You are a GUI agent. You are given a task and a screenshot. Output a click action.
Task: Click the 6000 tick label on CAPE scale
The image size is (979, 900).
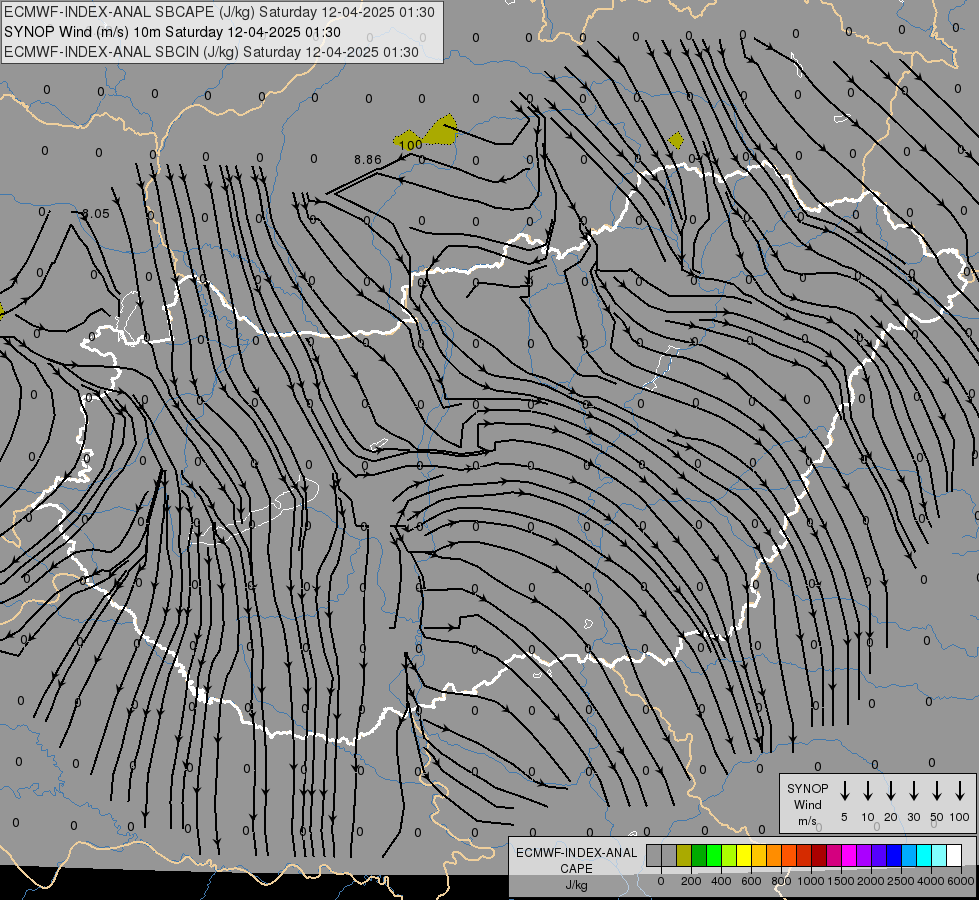(961, 881)
